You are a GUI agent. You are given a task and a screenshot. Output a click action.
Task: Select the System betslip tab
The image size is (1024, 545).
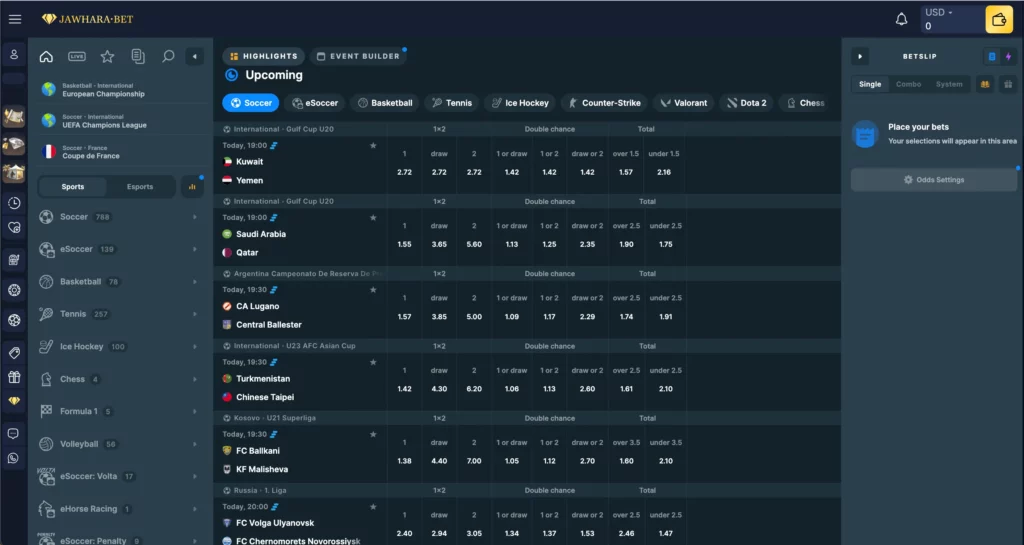(x=949, y=84)
